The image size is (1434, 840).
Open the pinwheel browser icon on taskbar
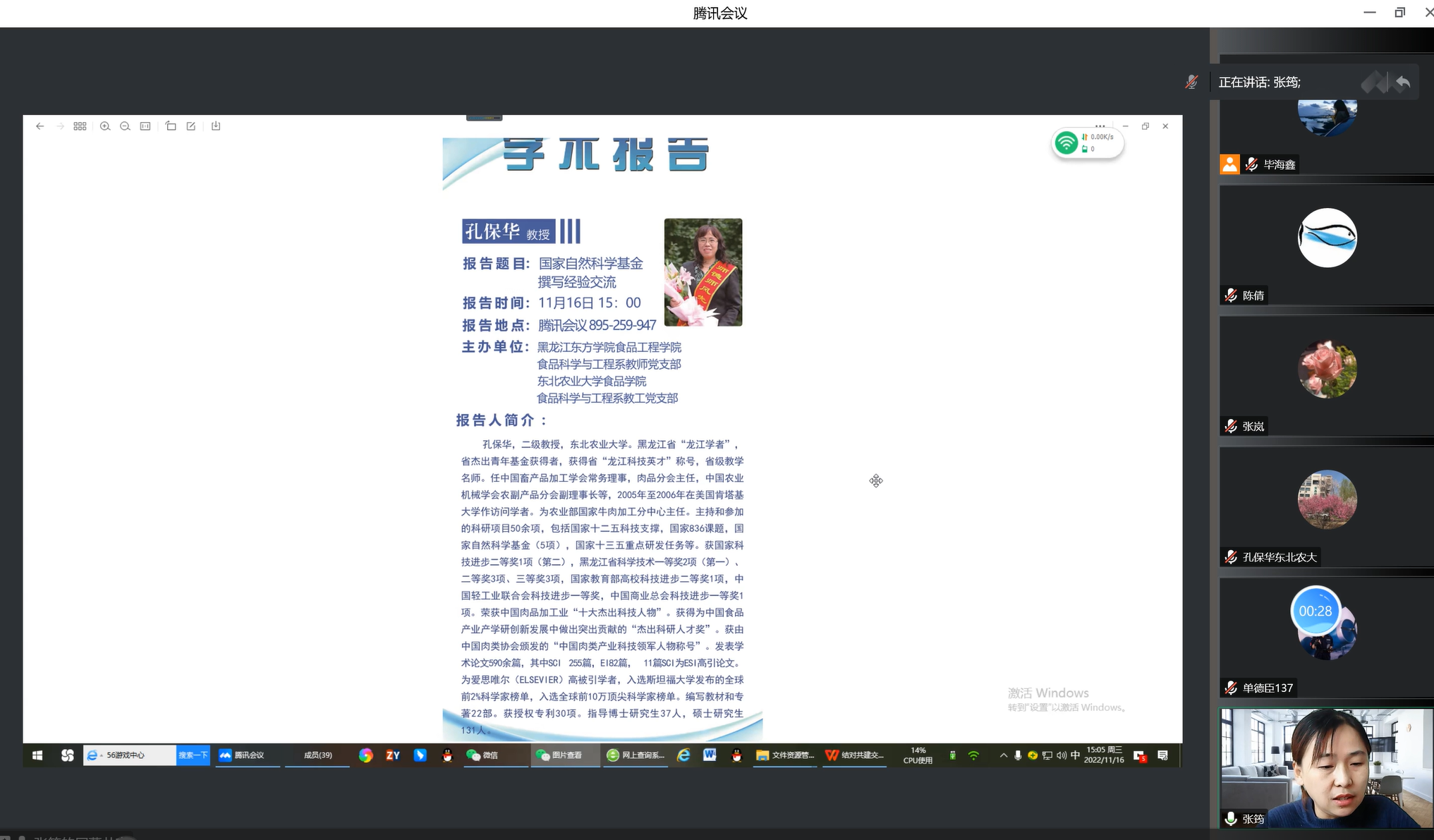point(67,755)
